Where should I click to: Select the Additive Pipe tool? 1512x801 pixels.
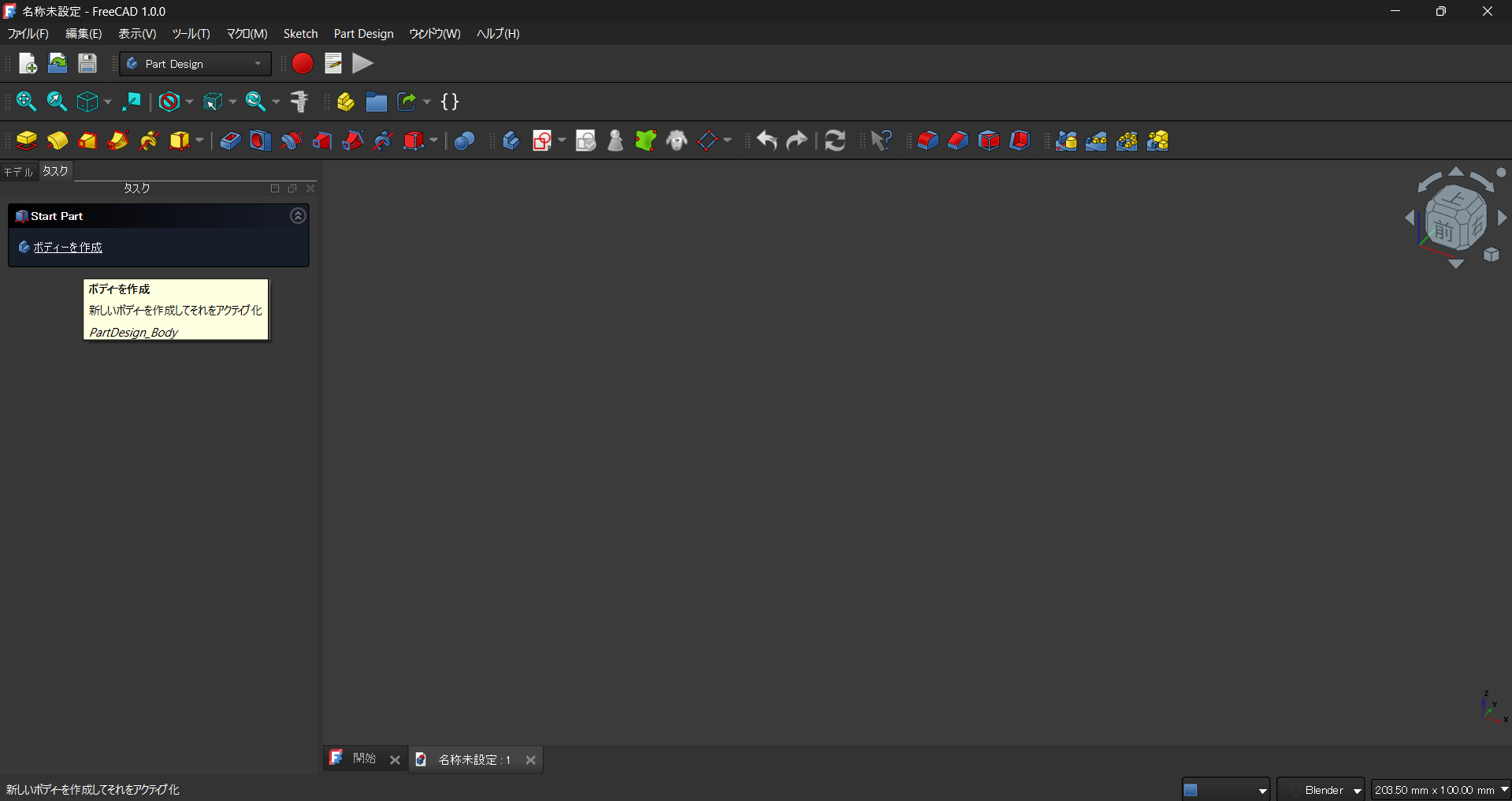pyautogui.click(x=118, y=141)
